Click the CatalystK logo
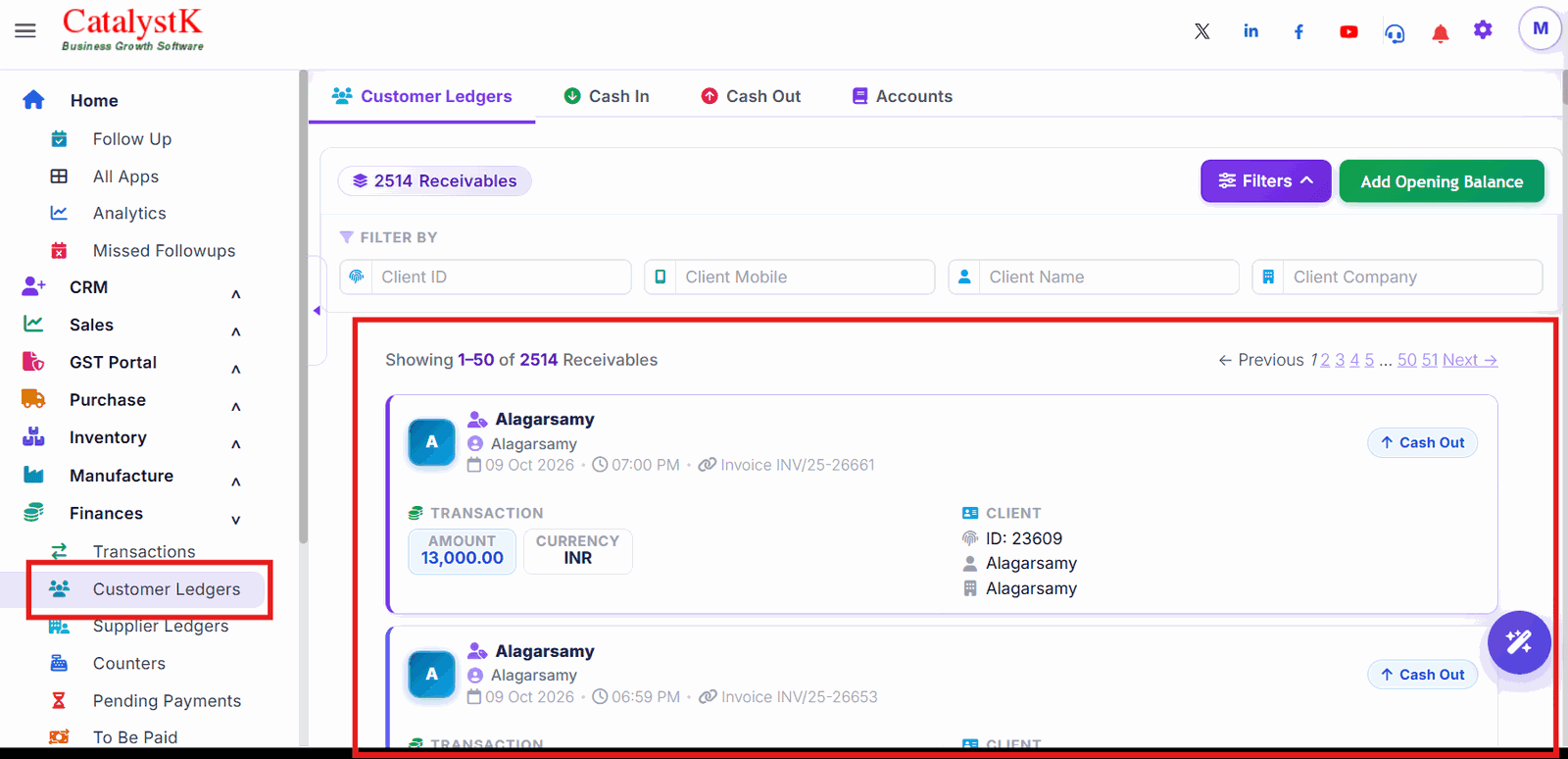The height and width of the screenshot is (759, 1568). pos(132,29)
